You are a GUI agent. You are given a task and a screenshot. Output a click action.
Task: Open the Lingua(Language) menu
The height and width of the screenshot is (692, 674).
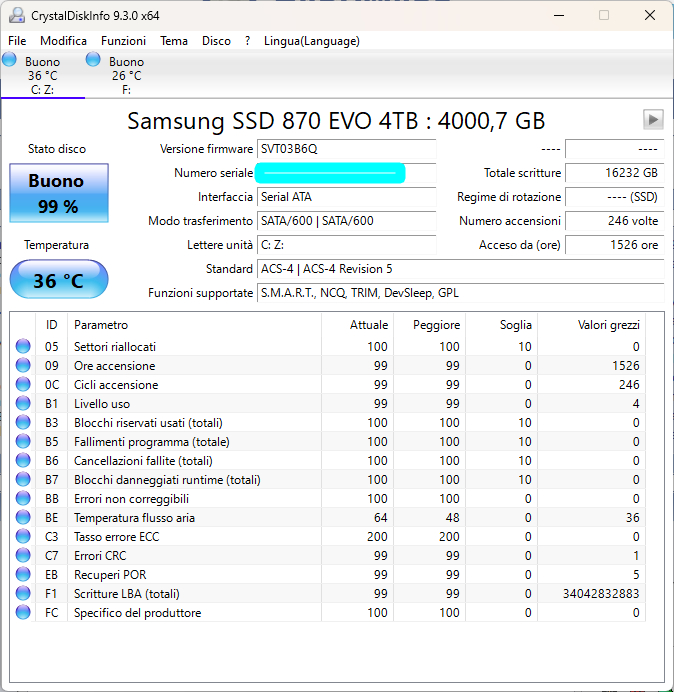(312, 41)
